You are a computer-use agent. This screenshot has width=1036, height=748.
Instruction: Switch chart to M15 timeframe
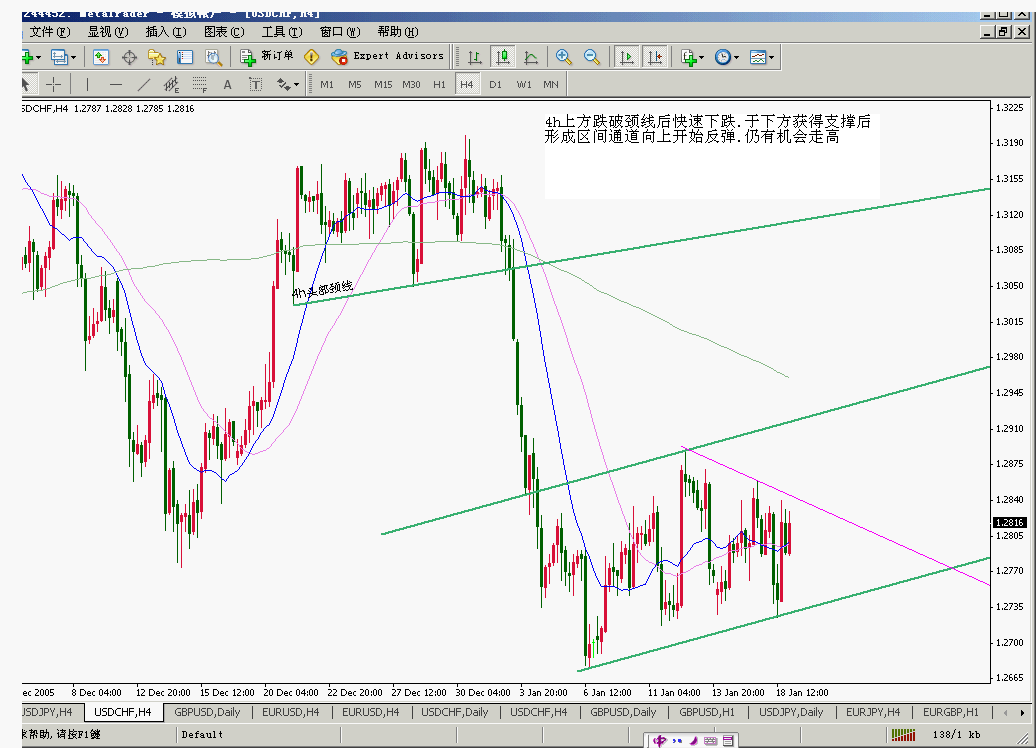pos(383,85)
